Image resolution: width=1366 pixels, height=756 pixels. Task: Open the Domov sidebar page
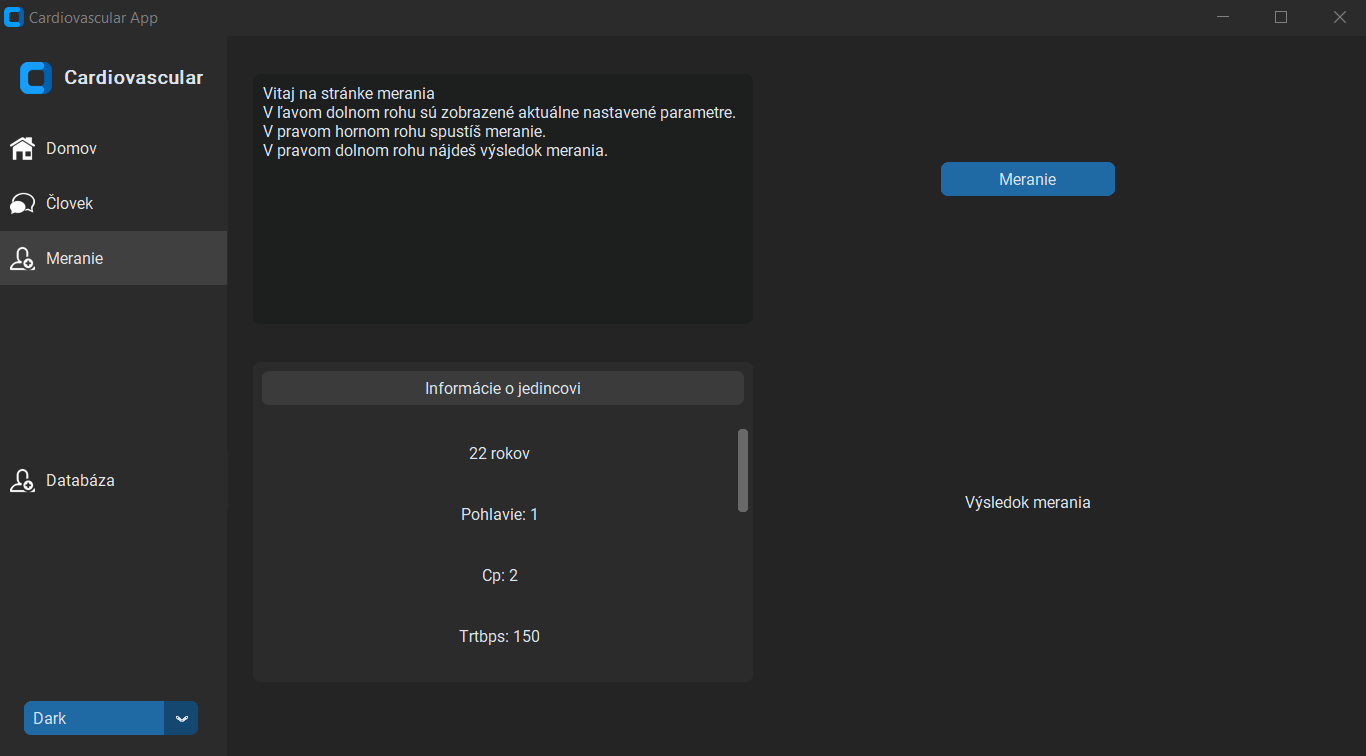point(113,149)
